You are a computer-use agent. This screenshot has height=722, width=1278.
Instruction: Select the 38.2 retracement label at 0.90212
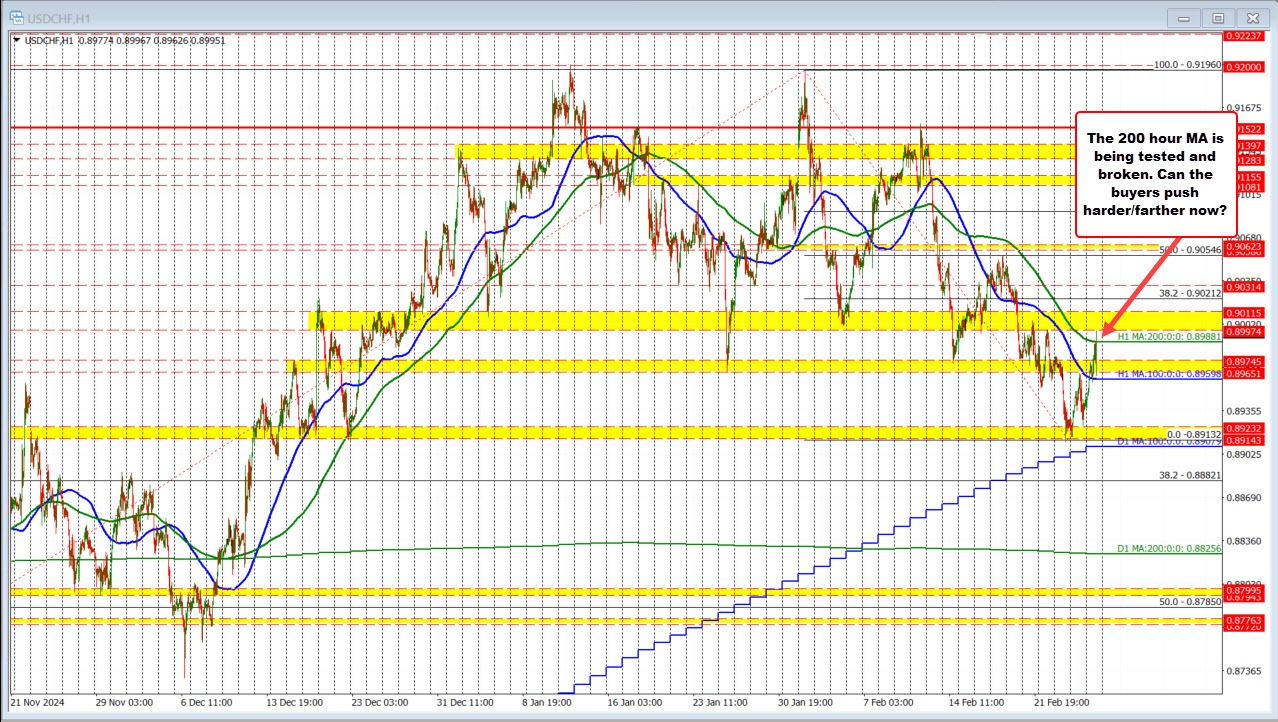tap(1190, 293)
